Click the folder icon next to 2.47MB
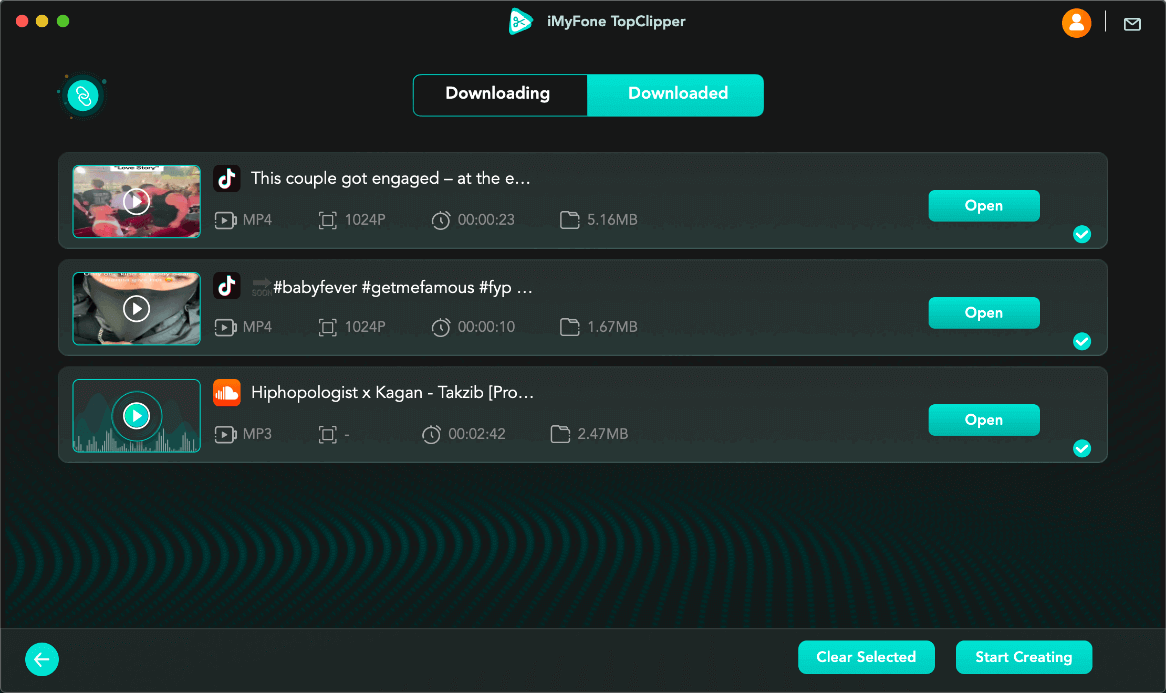The width and height of the screenshot is (1166, 693). tap(561, 434)
